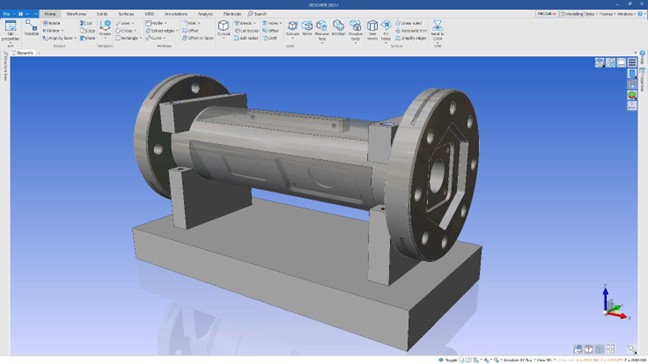
Task: Click the blue Z axis of triad
Action: (605, 297)
